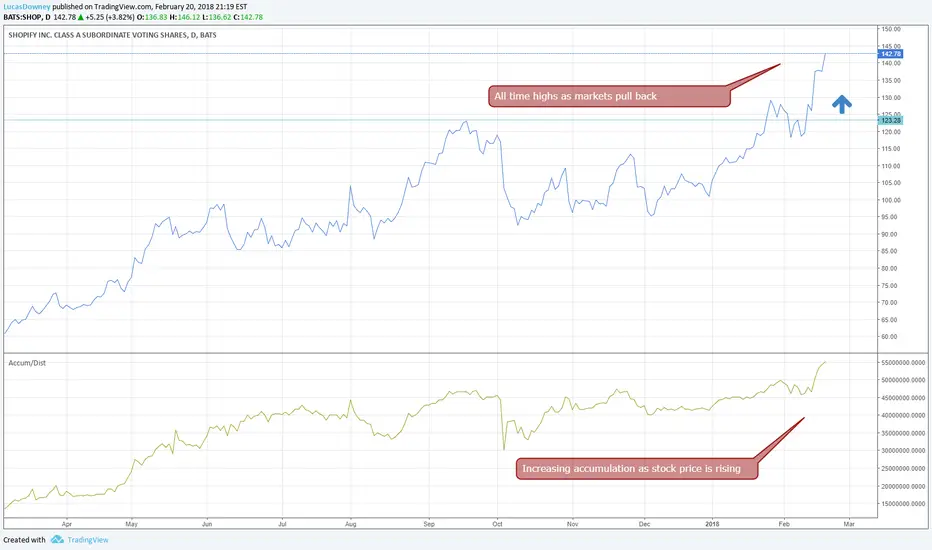Click the May label on the time axis
Screen dimensions: 932x550
pyautogui.click(x=131, y=524)
